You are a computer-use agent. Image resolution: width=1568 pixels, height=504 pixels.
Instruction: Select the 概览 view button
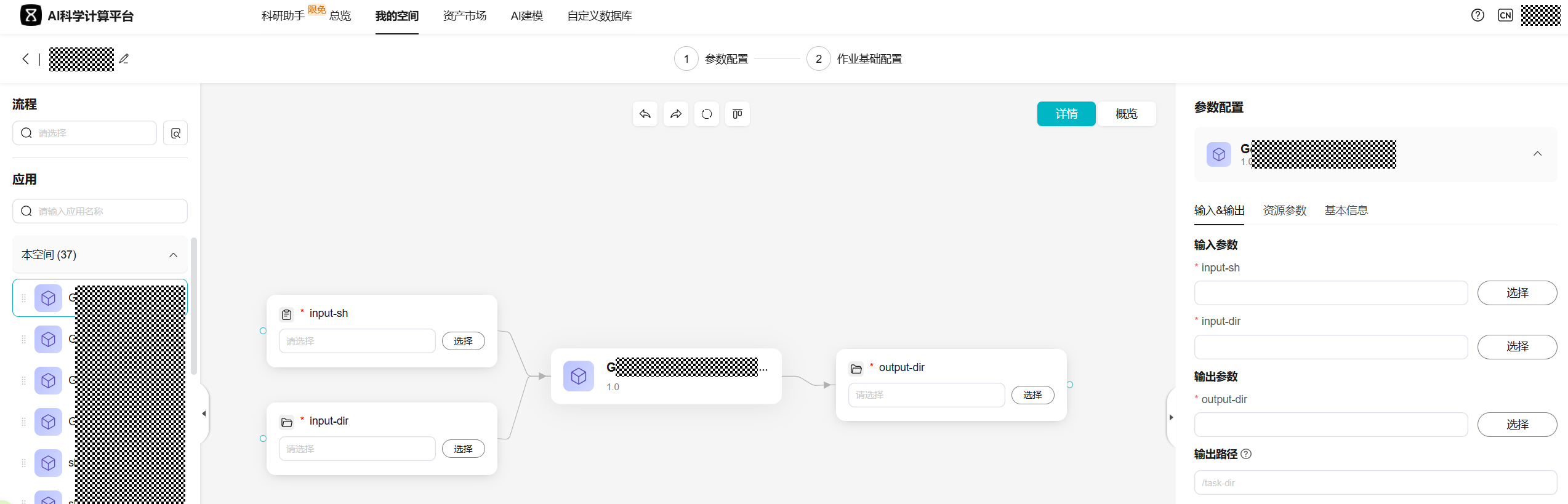(x=1126, y=114)
